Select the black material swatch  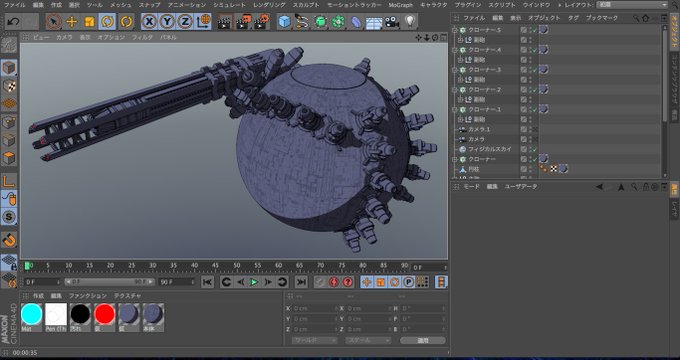80,315
